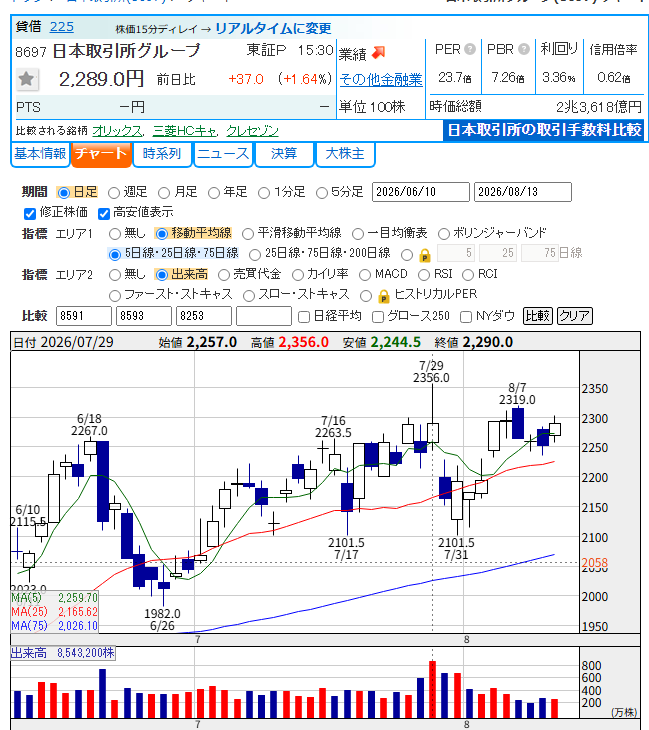Open the 決算 tab
Image resolution: width=649 pixels, height=730 pixels.
[284, 154]
